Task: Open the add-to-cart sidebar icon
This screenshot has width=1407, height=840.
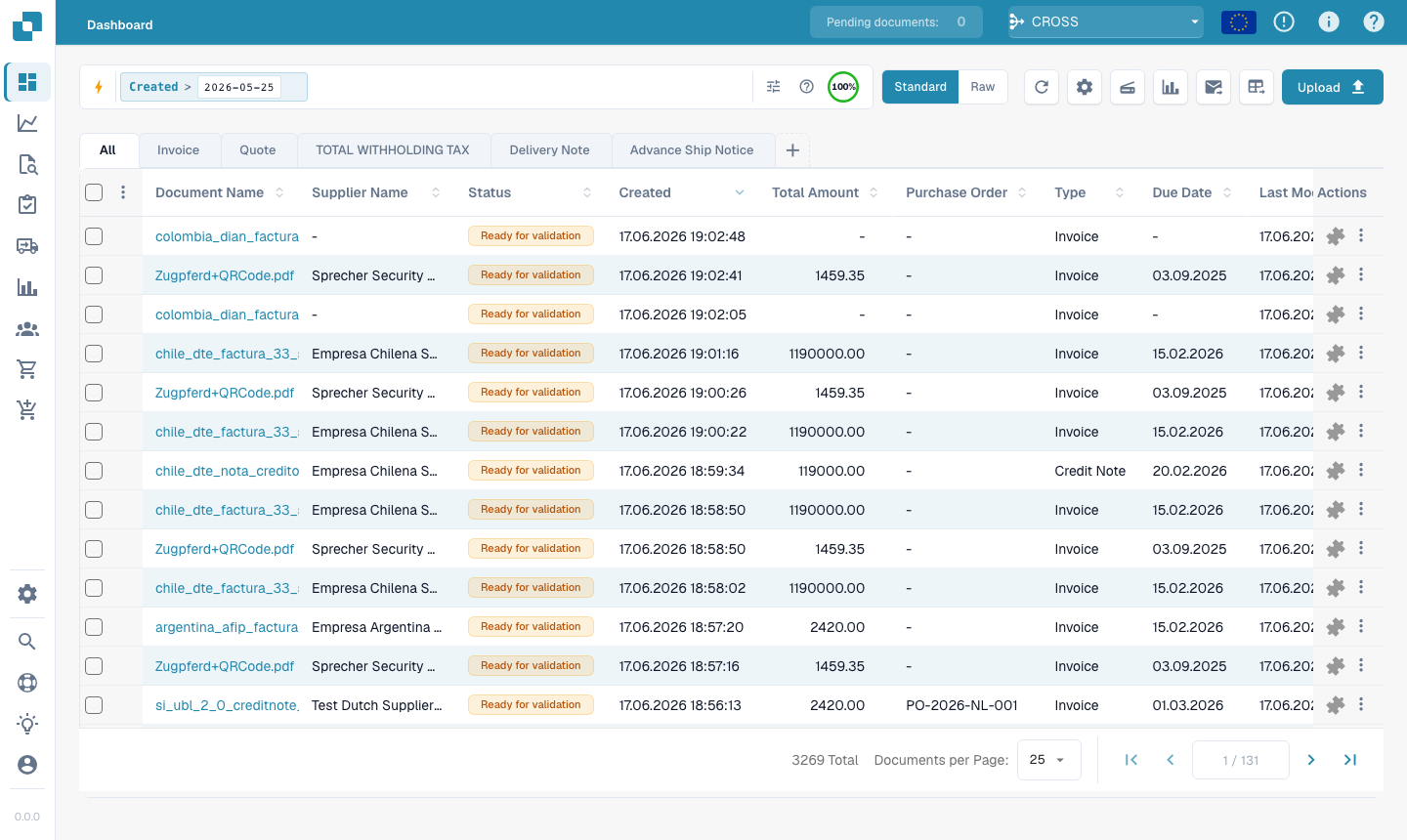Action: click(x=27, y=410)
